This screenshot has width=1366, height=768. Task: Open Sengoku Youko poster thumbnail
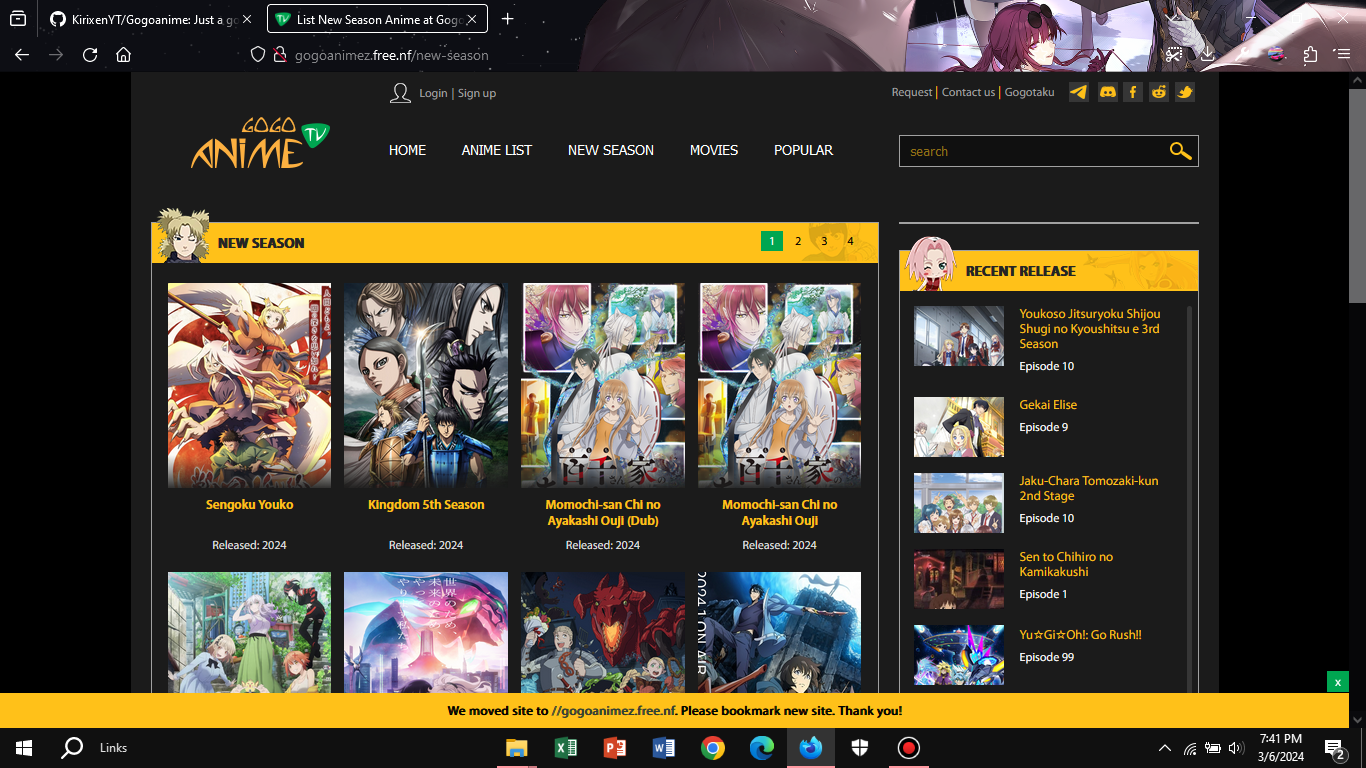[x=249, y=385]
